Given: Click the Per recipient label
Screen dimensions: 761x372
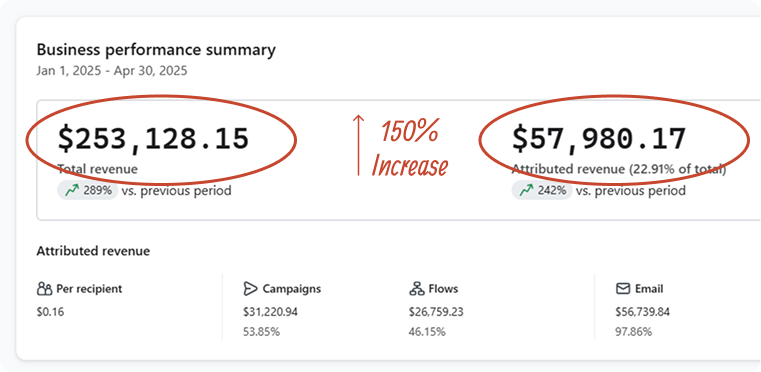Looking at the screenshot, I should point(89,289).
